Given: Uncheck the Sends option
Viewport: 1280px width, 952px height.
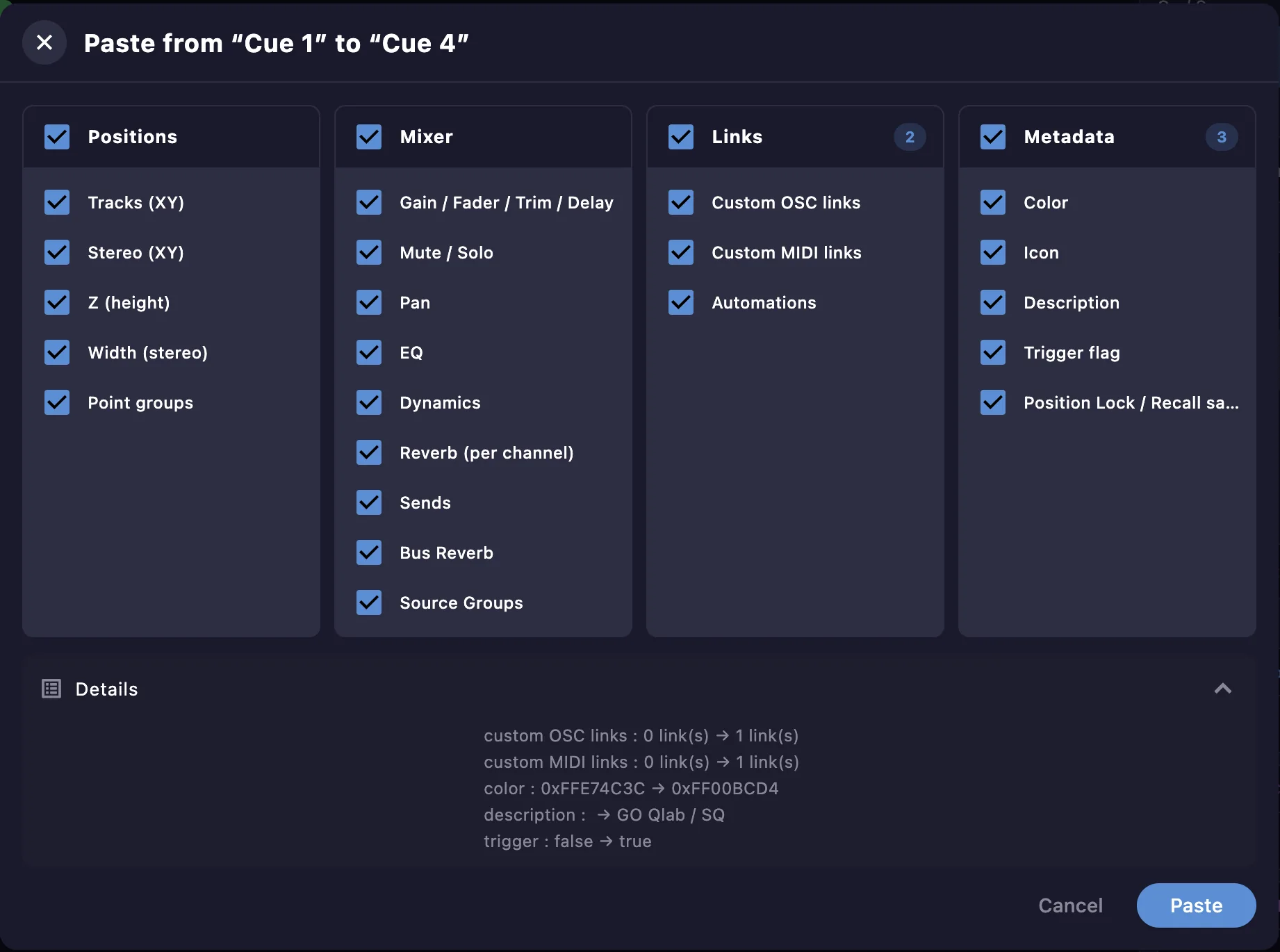Looking at the screenshot, I should tap(369, 502).
